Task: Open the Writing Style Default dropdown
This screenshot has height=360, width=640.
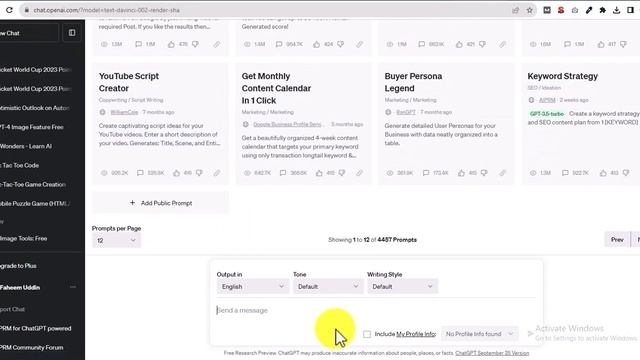Action: pyautogui.click(x=402, y=287)
